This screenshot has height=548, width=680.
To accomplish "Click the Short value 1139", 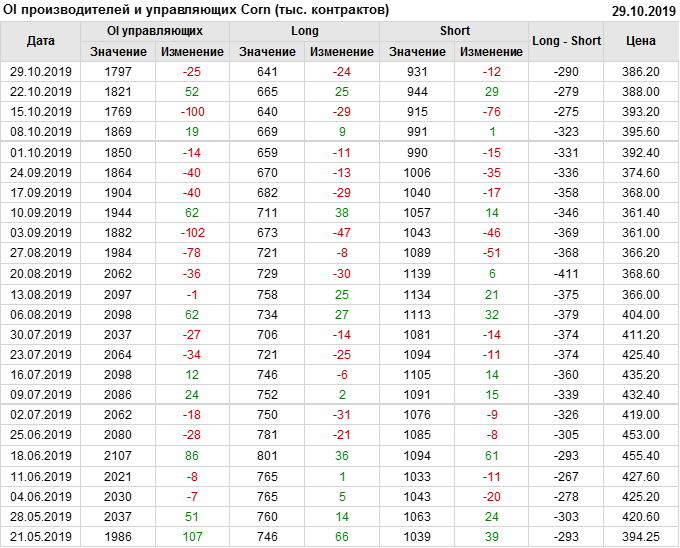I will (417, 273).
